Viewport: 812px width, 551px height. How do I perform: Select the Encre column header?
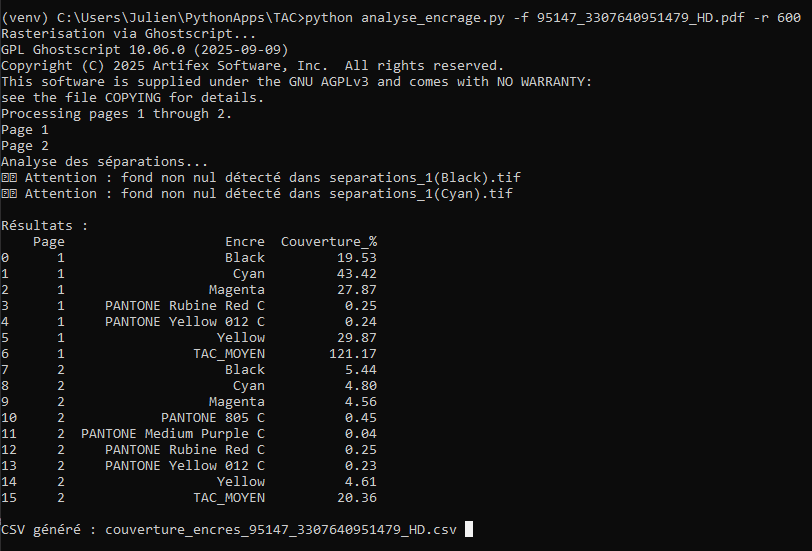click(x=244, y=242)
